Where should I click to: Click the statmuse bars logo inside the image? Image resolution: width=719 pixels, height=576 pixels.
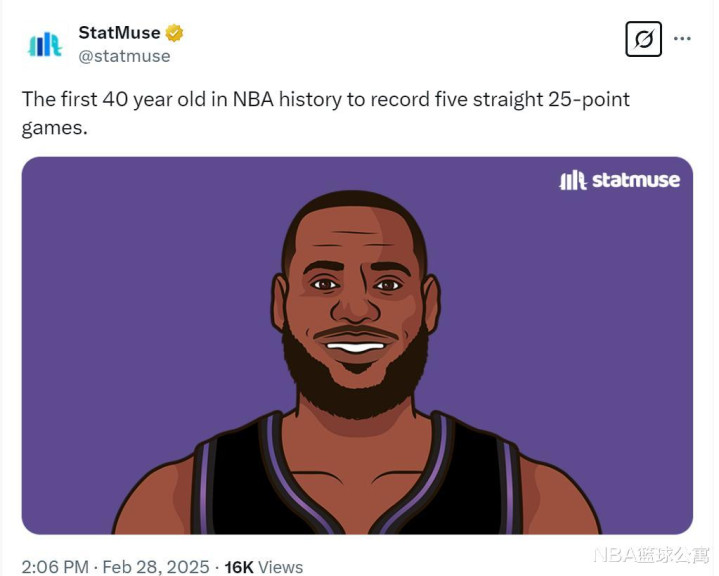tap(572, 180)
